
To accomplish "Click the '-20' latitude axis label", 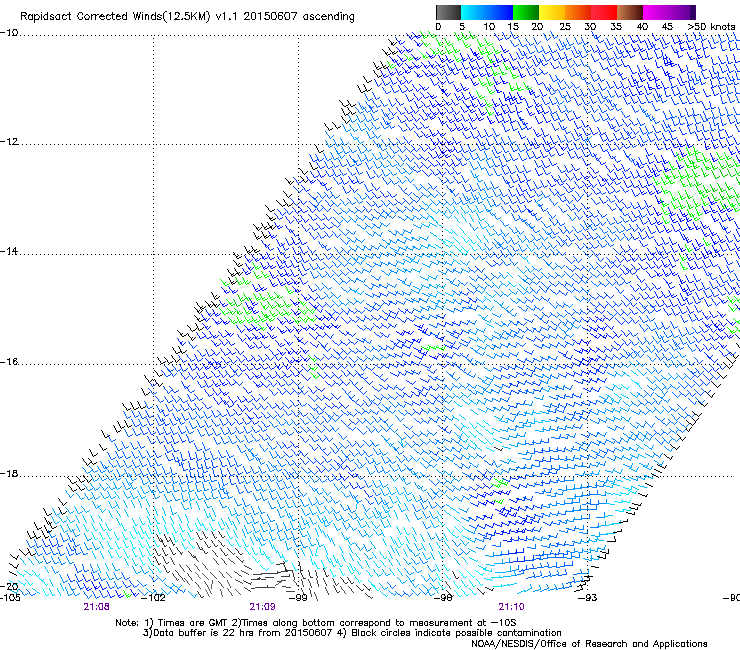I will pos(9,586).
